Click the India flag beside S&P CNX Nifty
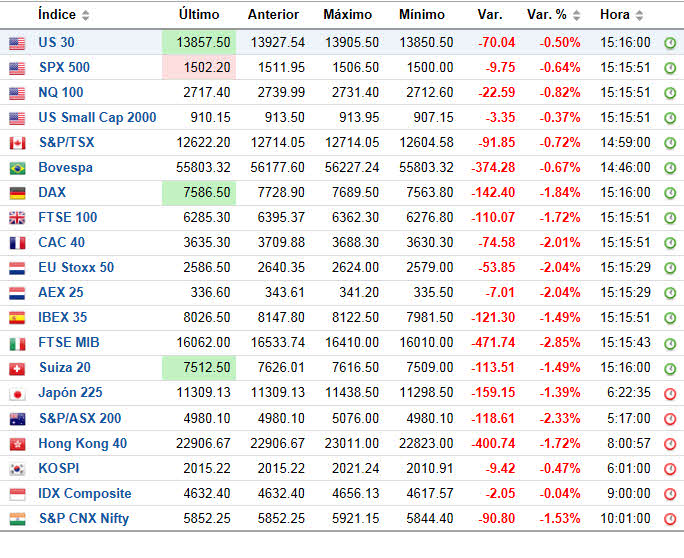 tap(17, 518)
